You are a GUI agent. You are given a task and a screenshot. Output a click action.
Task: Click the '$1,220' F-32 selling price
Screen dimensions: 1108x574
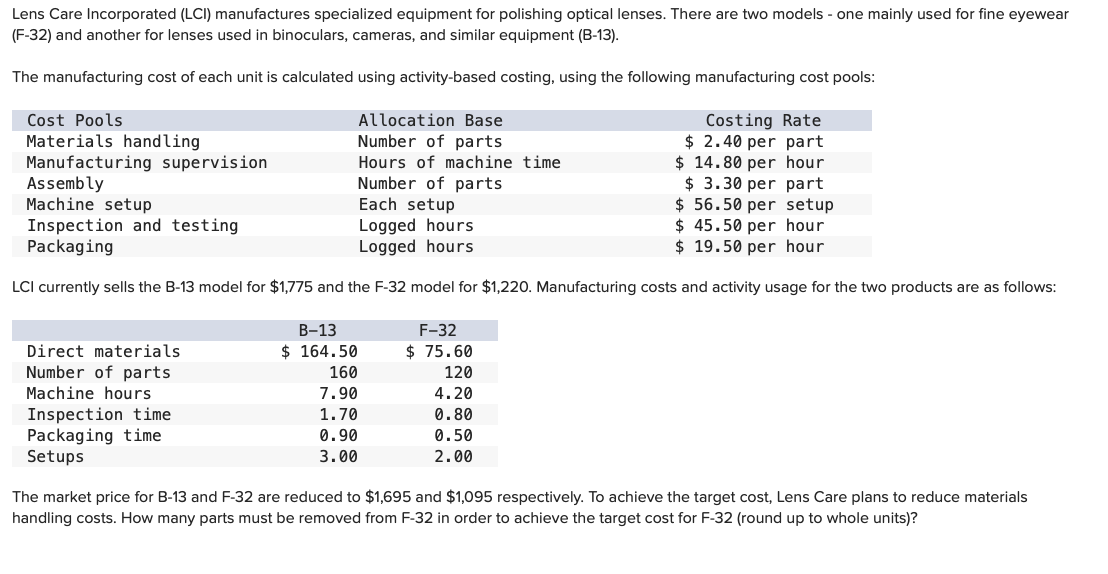tap(504, 287)
